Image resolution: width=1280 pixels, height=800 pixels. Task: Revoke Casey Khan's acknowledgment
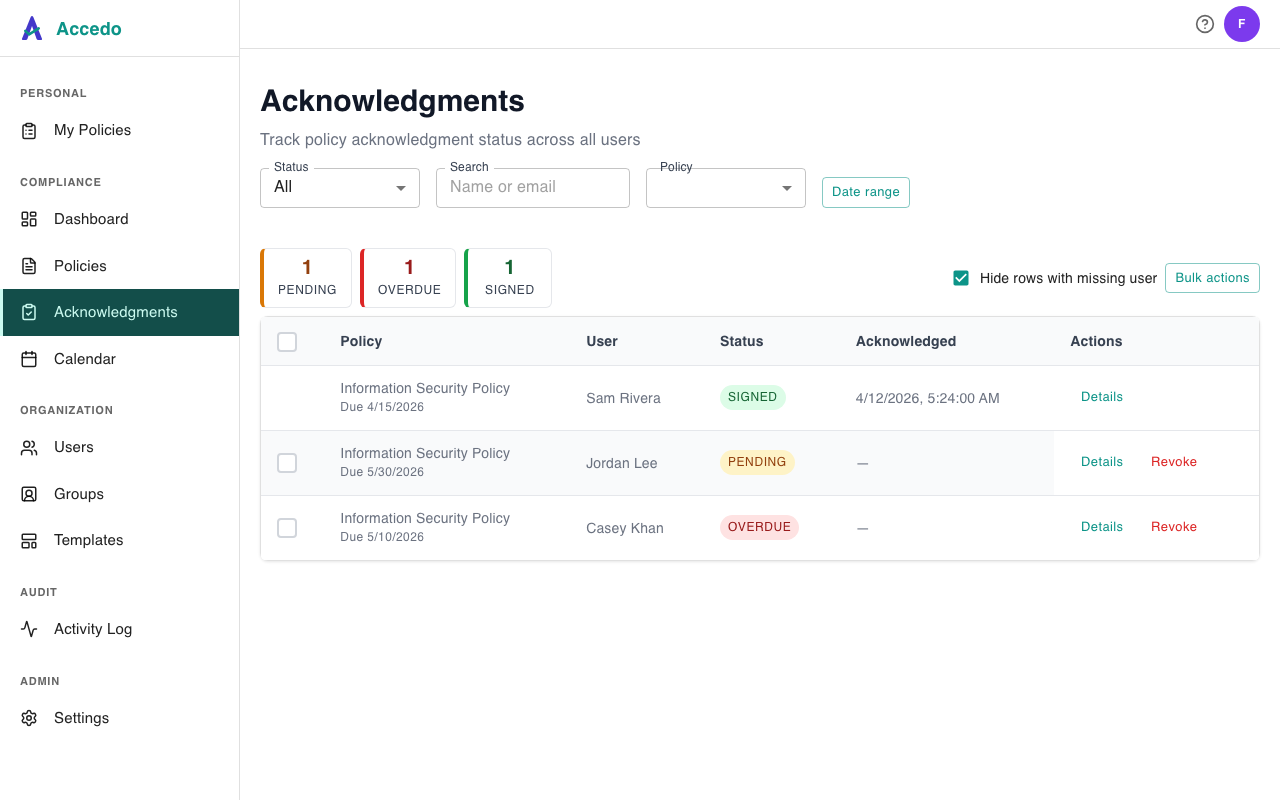[x=1174, y=527]
